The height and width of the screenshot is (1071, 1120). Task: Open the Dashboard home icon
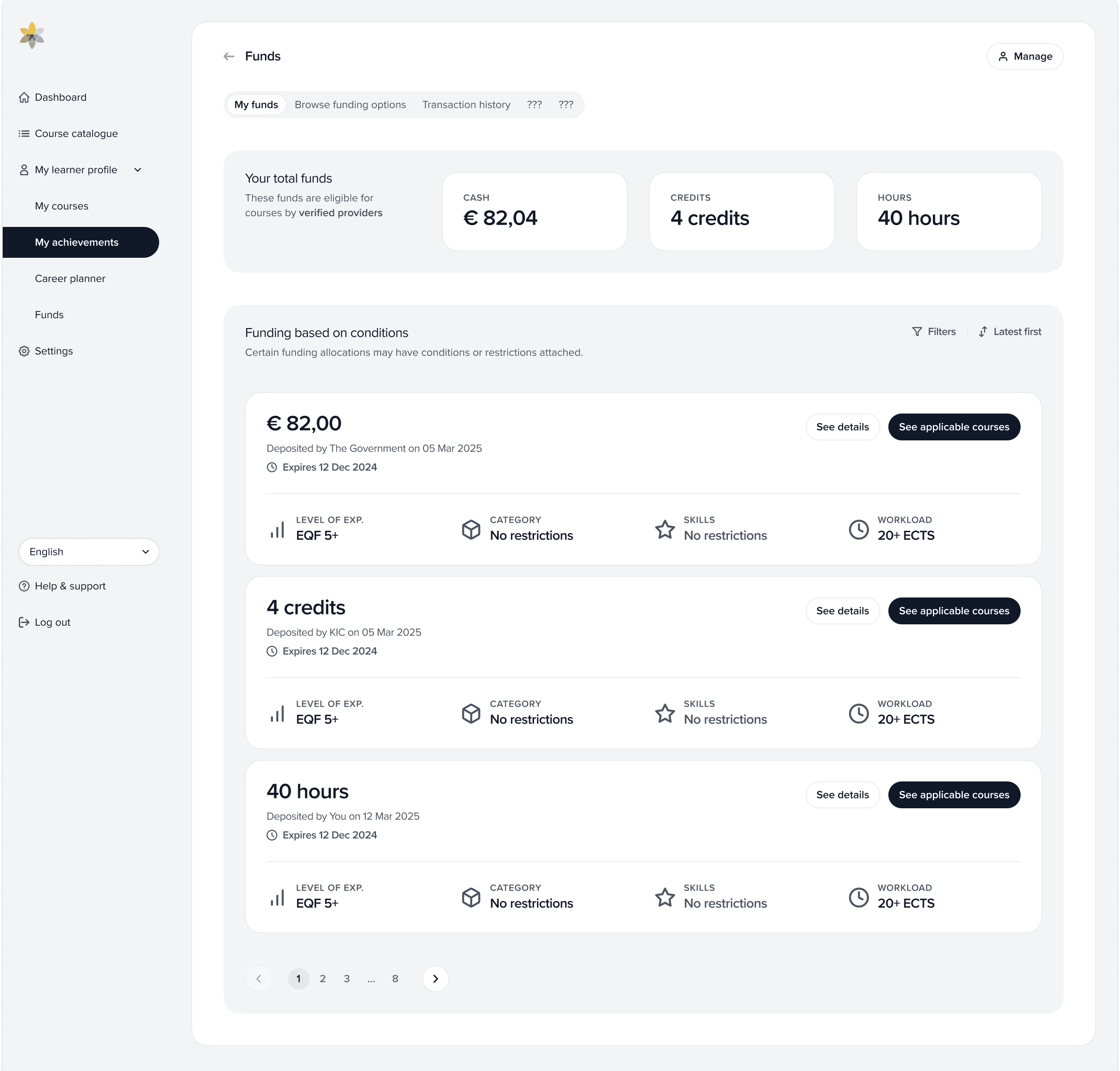[24, 97]
